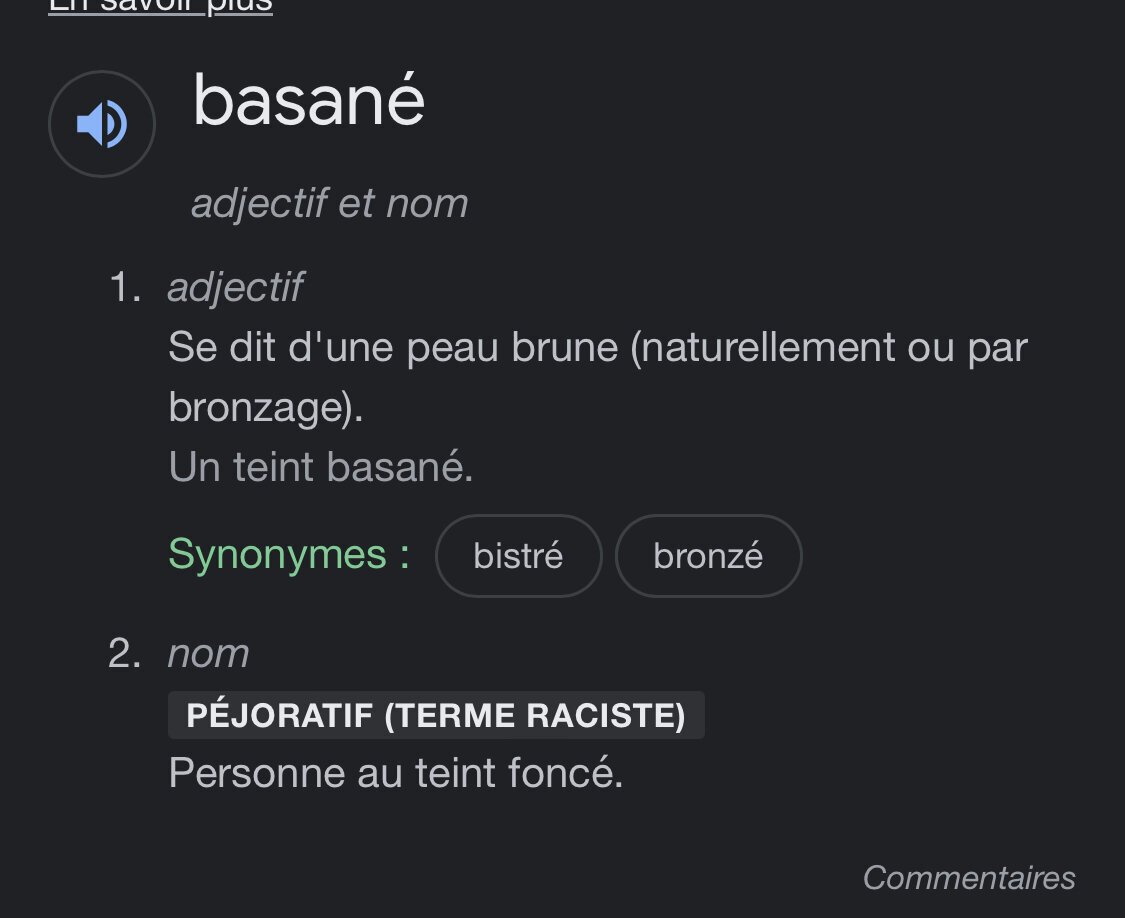The image size is (1125, 918).
Task: Open the 'En savoir plus' link
Action: click(x=160, y=6)
